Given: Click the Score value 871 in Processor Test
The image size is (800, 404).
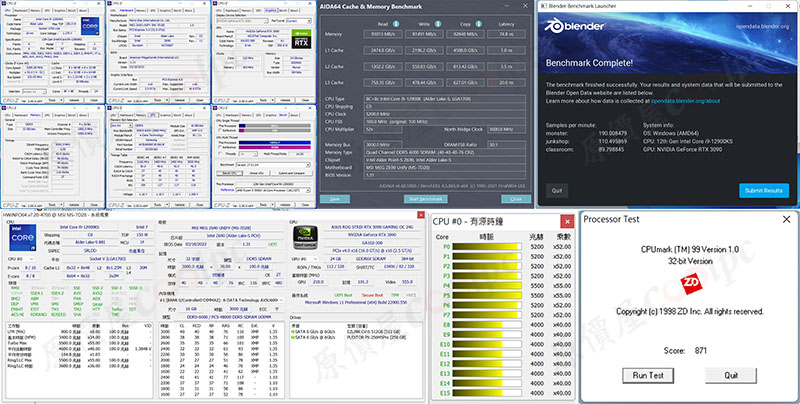Looking at the screenshot, I should [x=701, y=350].
